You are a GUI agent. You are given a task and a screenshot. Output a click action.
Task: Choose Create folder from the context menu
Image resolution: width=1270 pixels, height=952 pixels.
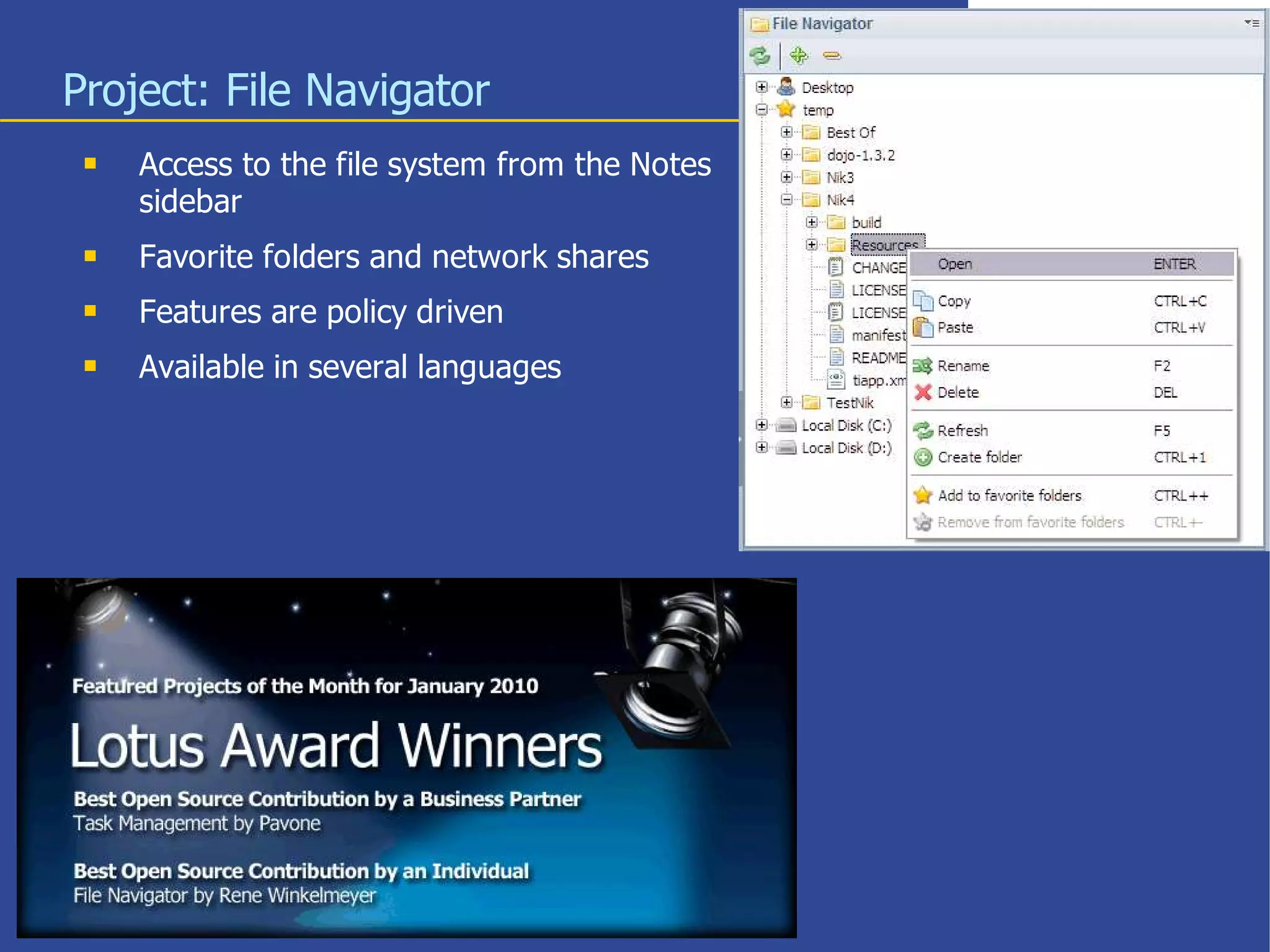pyautogui.click(x=1072, y=457)
